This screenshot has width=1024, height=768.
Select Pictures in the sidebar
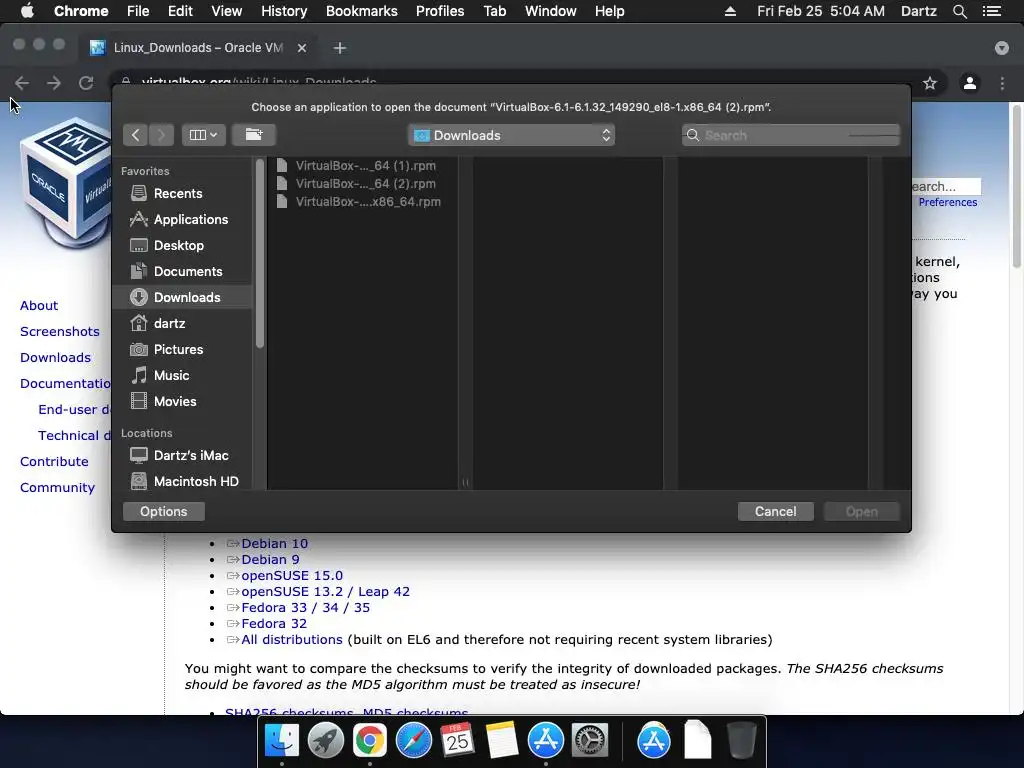[182, 349]
